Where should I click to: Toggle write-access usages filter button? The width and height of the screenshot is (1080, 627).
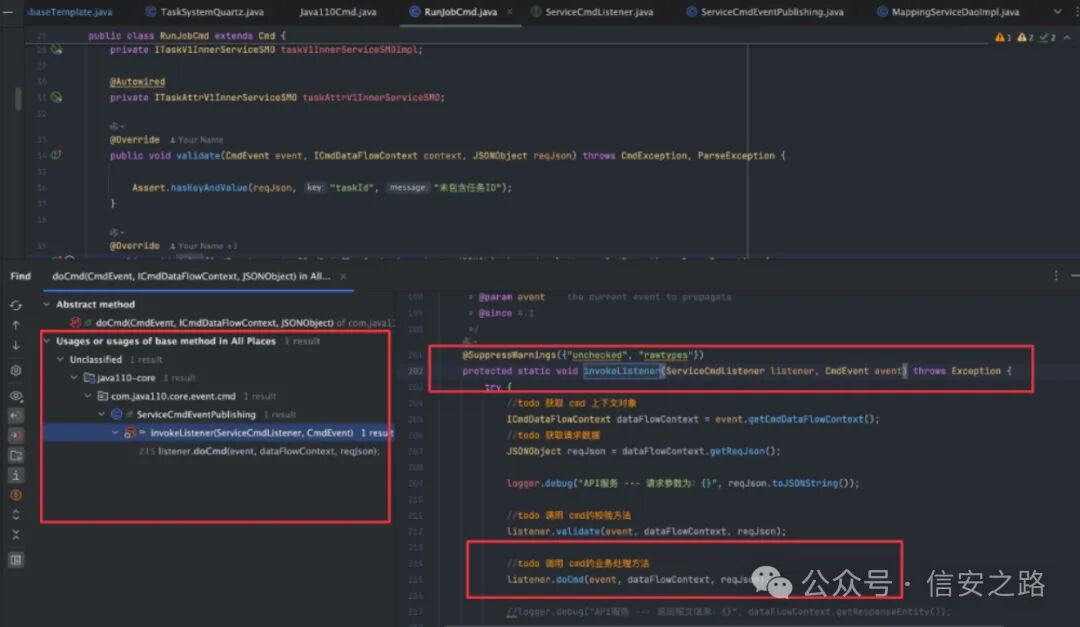(x=16, y=435)
